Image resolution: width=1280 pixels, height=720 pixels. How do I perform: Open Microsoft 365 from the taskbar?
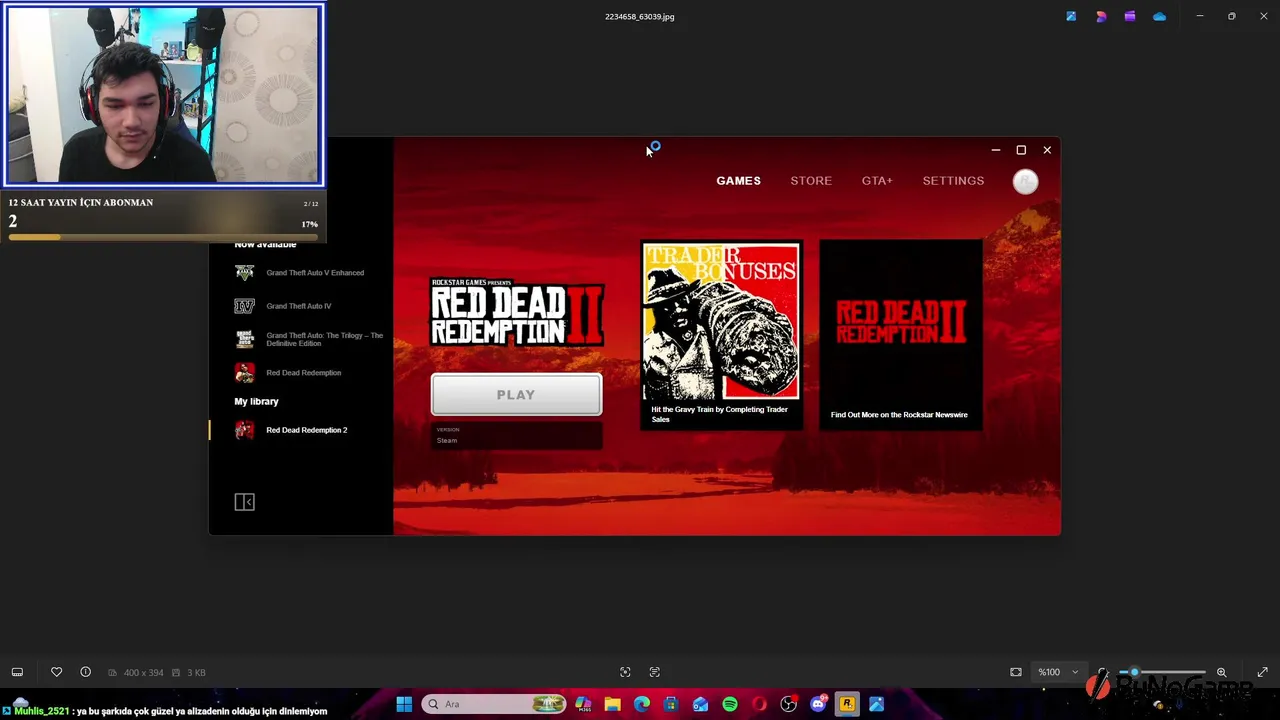tap(583, 704)
